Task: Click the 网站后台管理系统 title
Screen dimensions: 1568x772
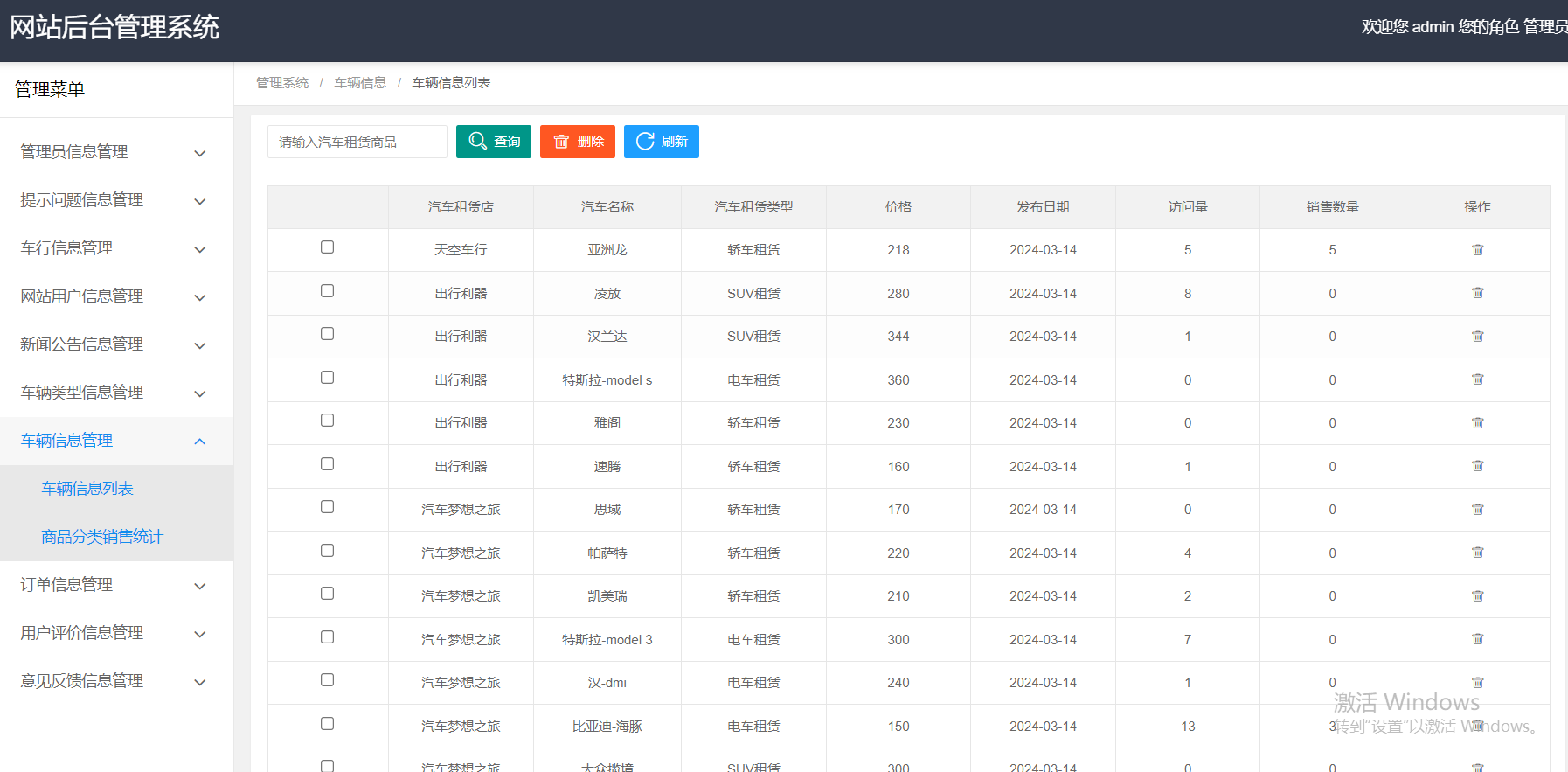Action: [114, 27]
